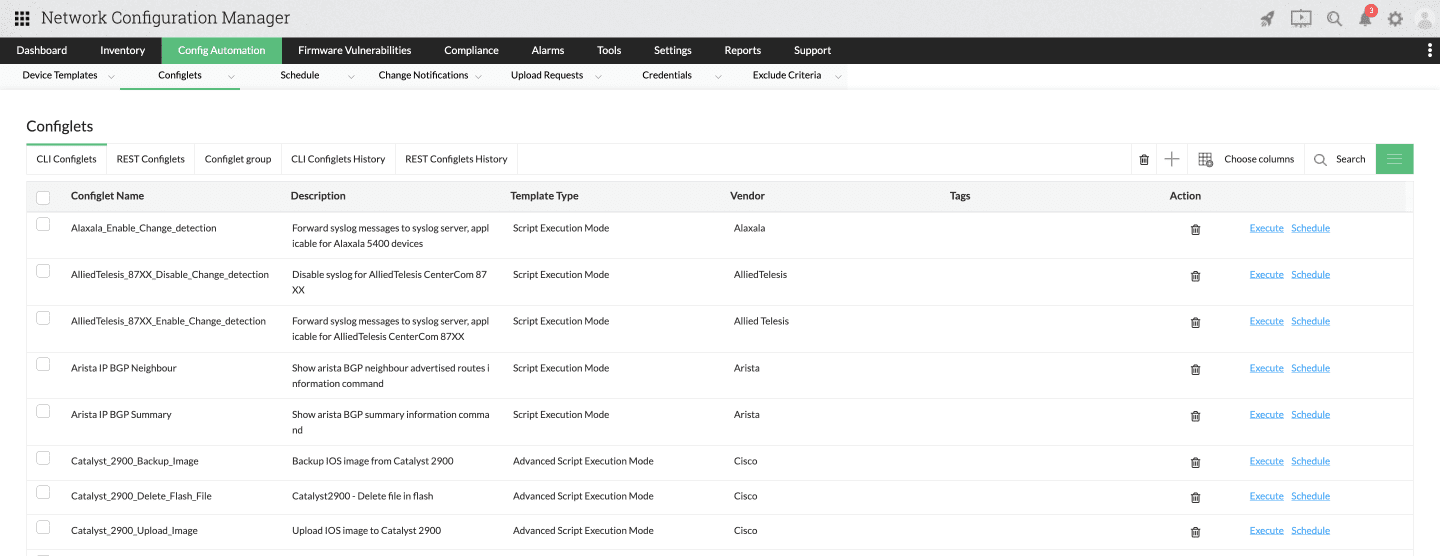Expand the Device Templates dropdown arrow
Screen dimensions: 1440x556
111,76
